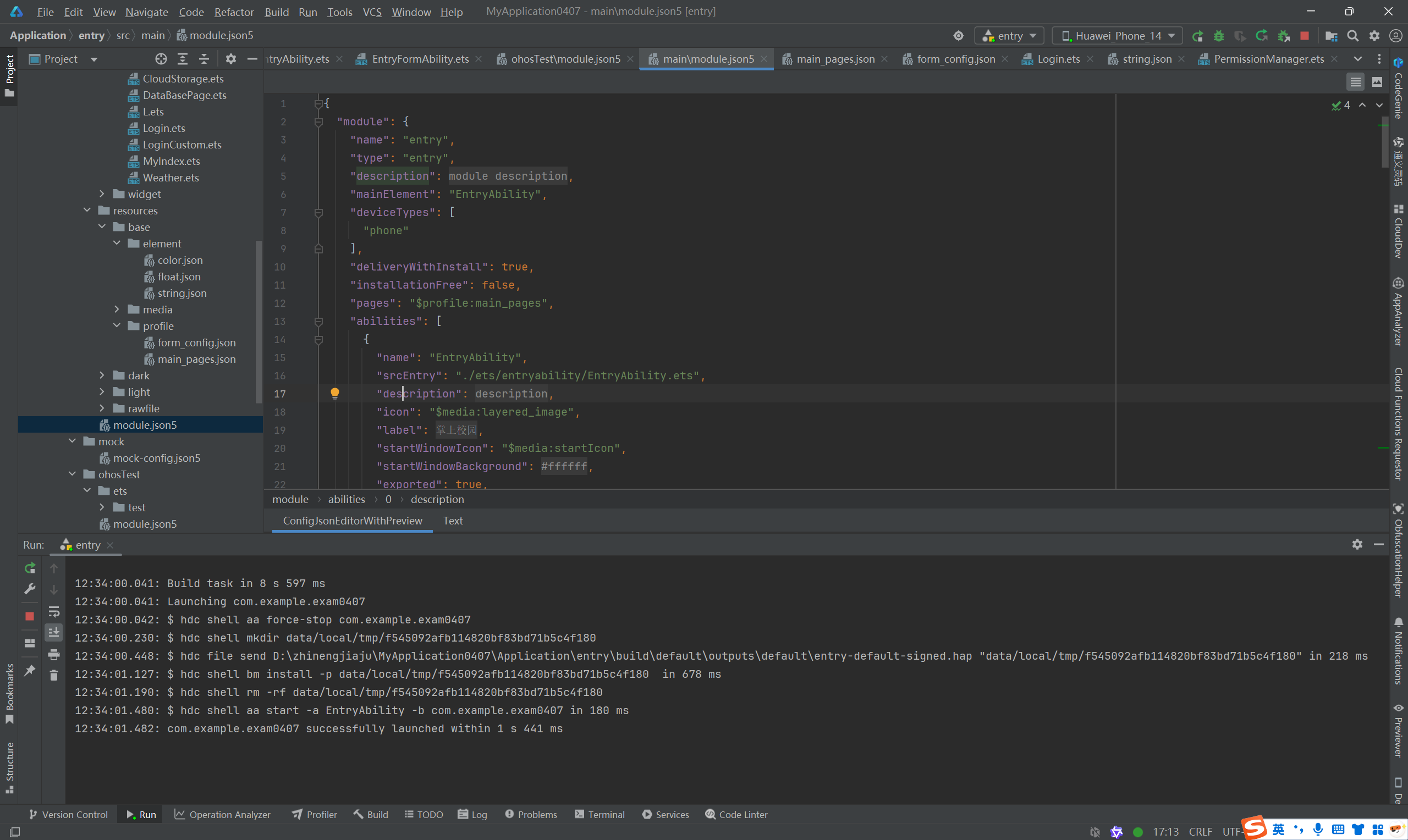Expand the media folder
Image resolution: width=1408 pixels, height=840 pixels.
point(117,310)
